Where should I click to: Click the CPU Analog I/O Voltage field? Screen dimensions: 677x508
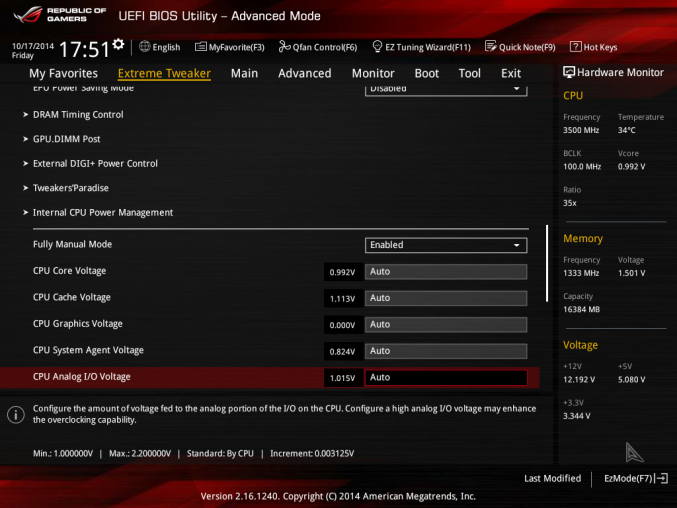[x=446, y=377]
